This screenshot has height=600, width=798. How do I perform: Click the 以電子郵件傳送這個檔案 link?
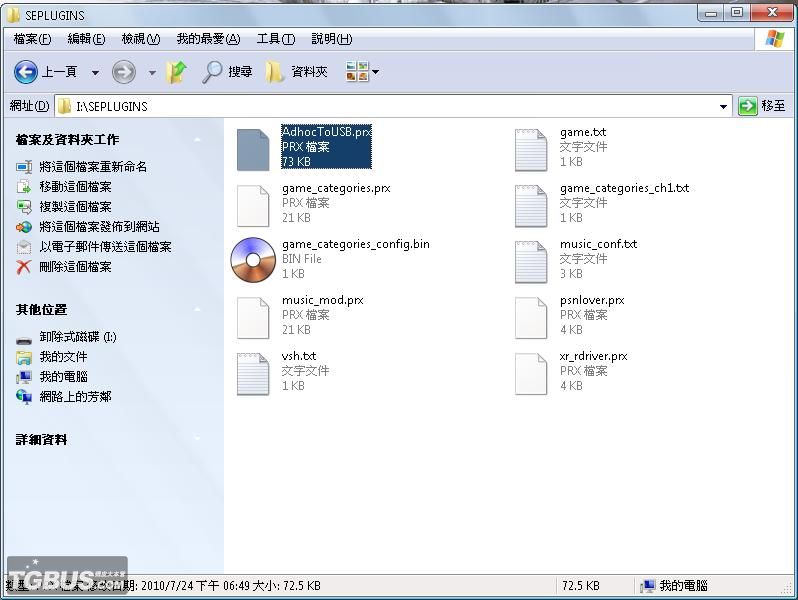tap(105, 247)
